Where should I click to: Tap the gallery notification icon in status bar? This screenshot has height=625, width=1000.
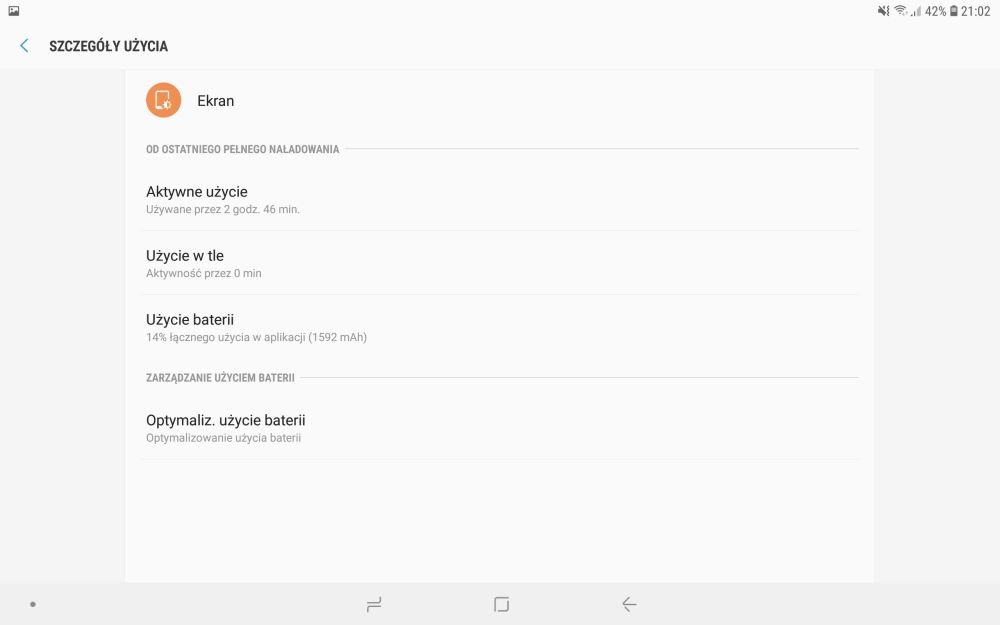[13, 11]
